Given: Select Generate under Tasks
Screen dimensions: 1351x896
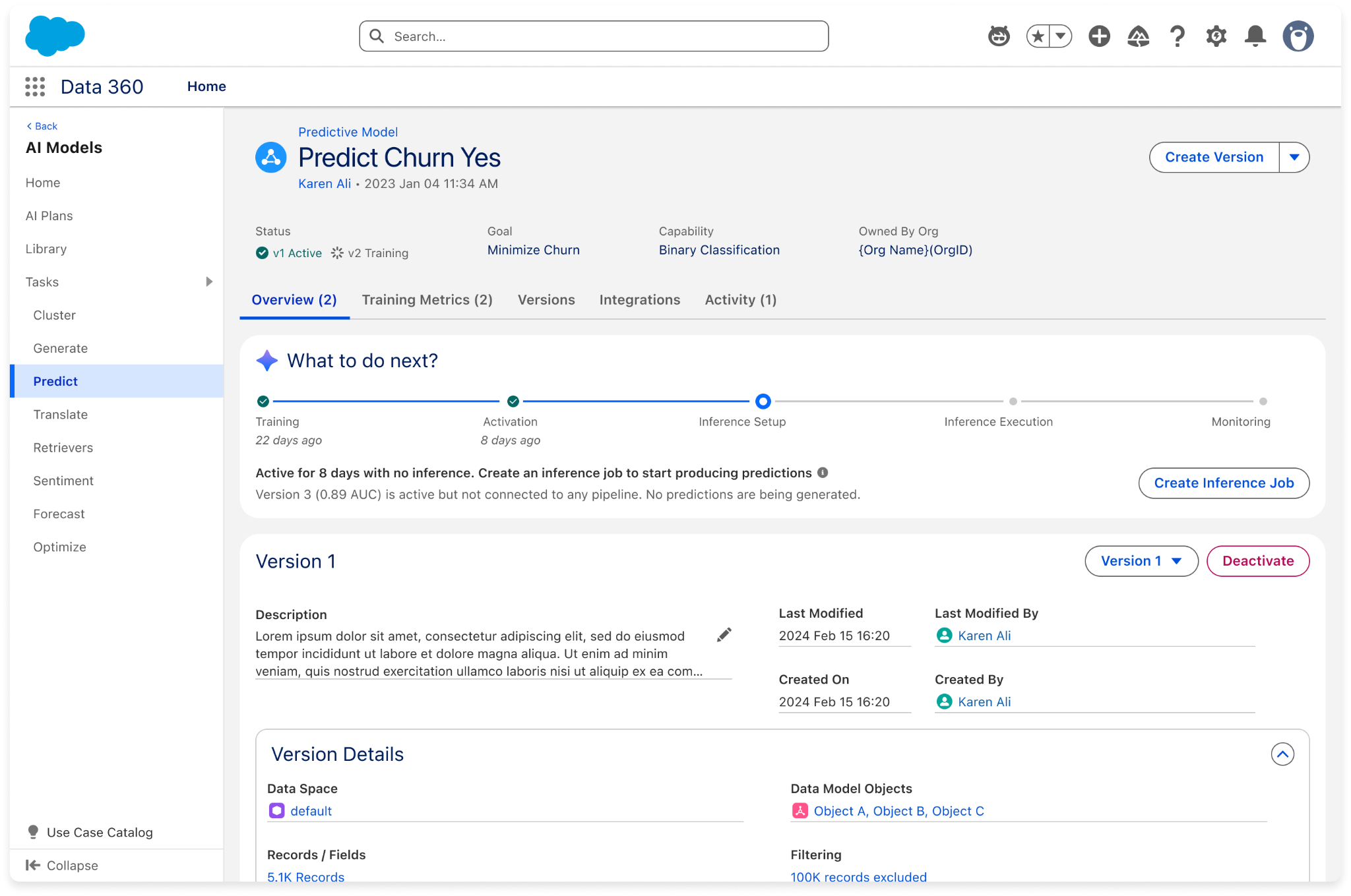Looking at the screenshot, I should click(x=116, y=348).
